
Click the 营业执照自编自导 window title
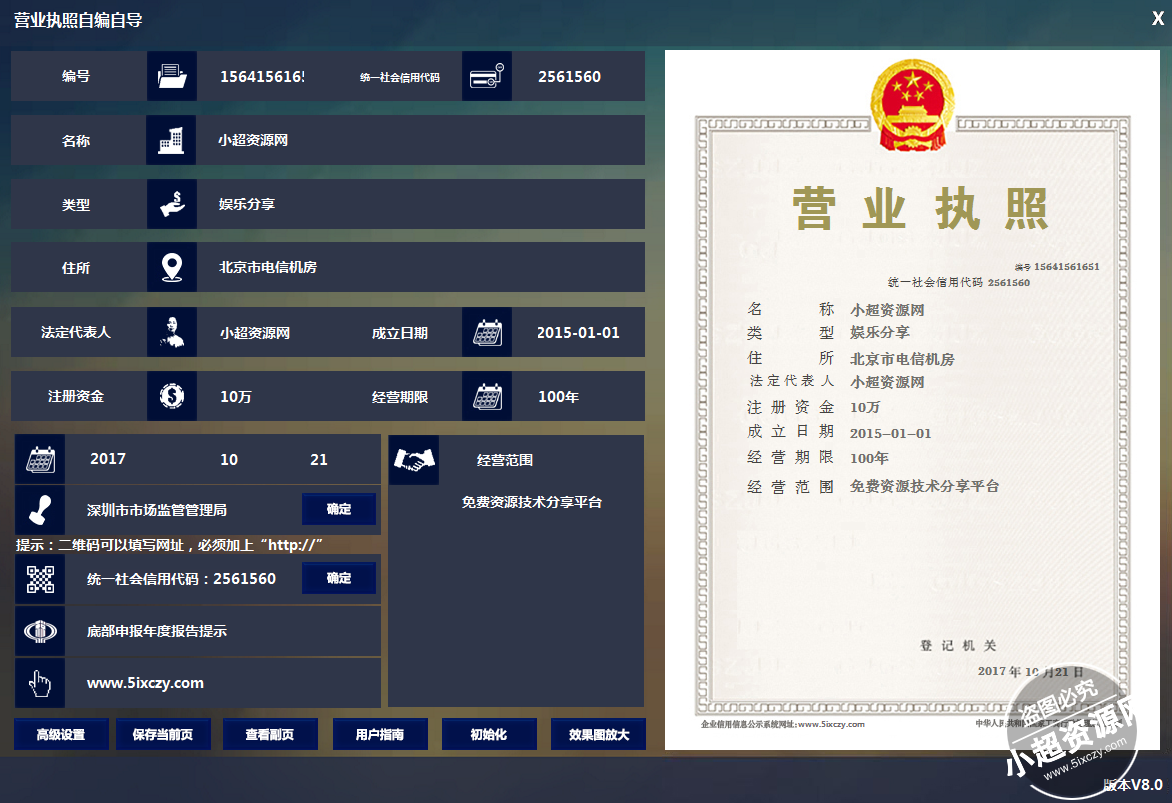pyautogui.click(x=78, y=20)
